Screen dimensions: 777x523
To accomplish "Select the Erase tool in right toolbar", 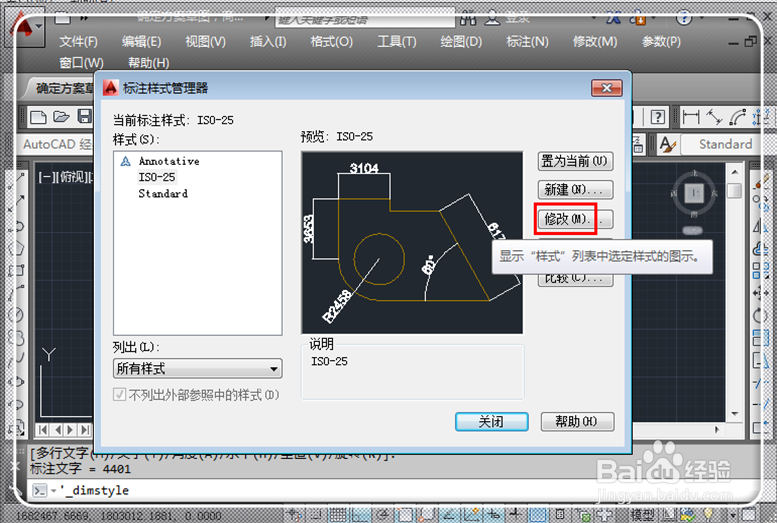I will click(761, 180).
